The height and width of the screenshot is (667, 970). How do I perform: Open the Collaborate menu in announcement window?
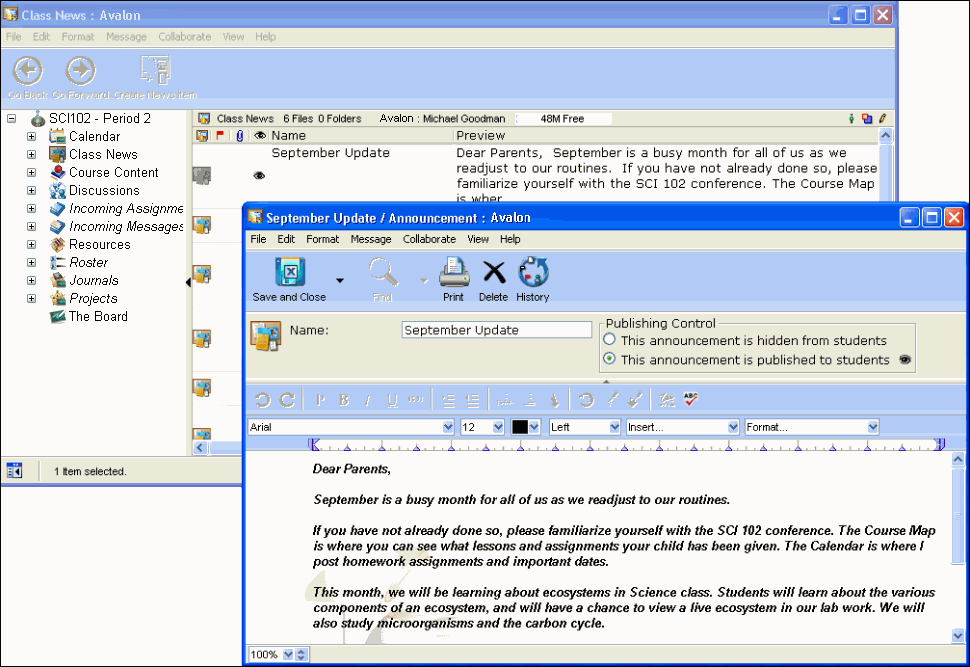coord(429,239)
